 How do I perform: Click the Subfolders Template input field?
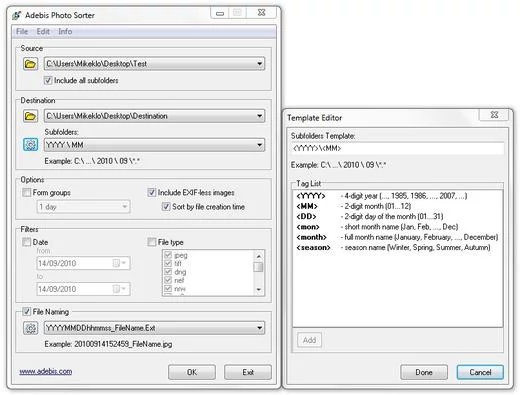(x=397, y=148)
